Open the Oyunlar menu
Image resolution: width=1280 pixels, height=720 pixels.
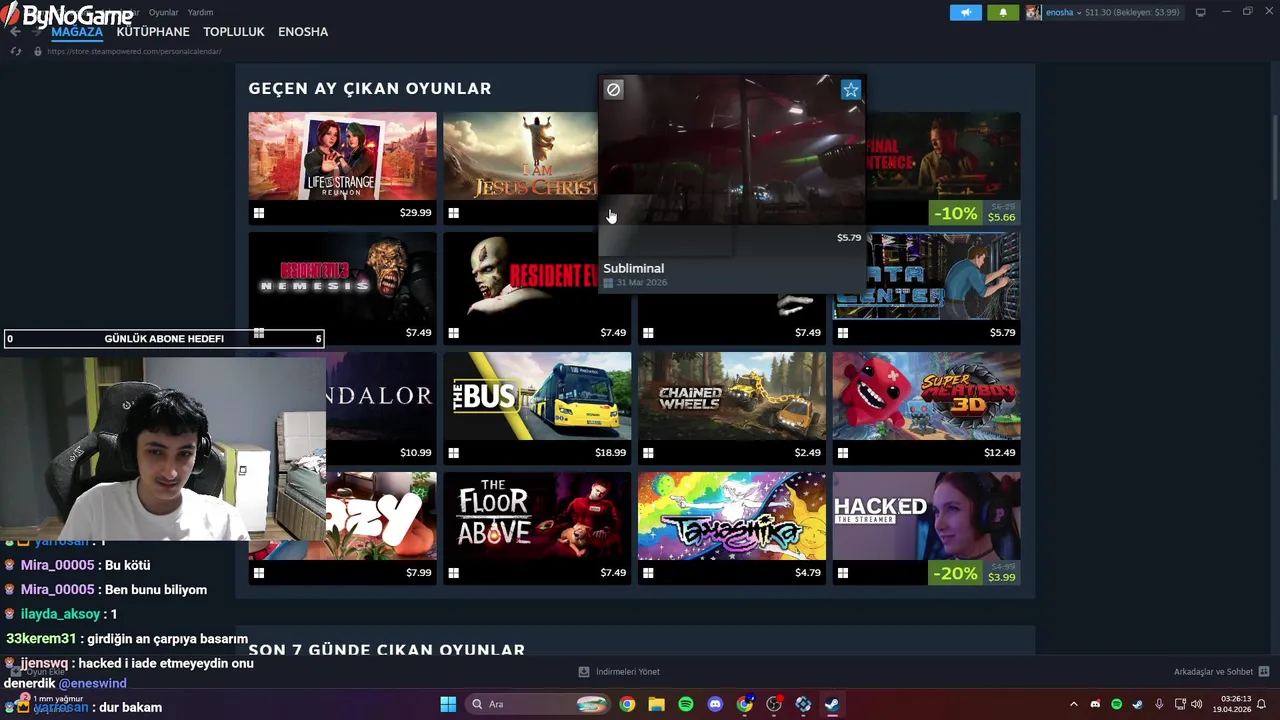pyautogui.click(x=163, y=12)
